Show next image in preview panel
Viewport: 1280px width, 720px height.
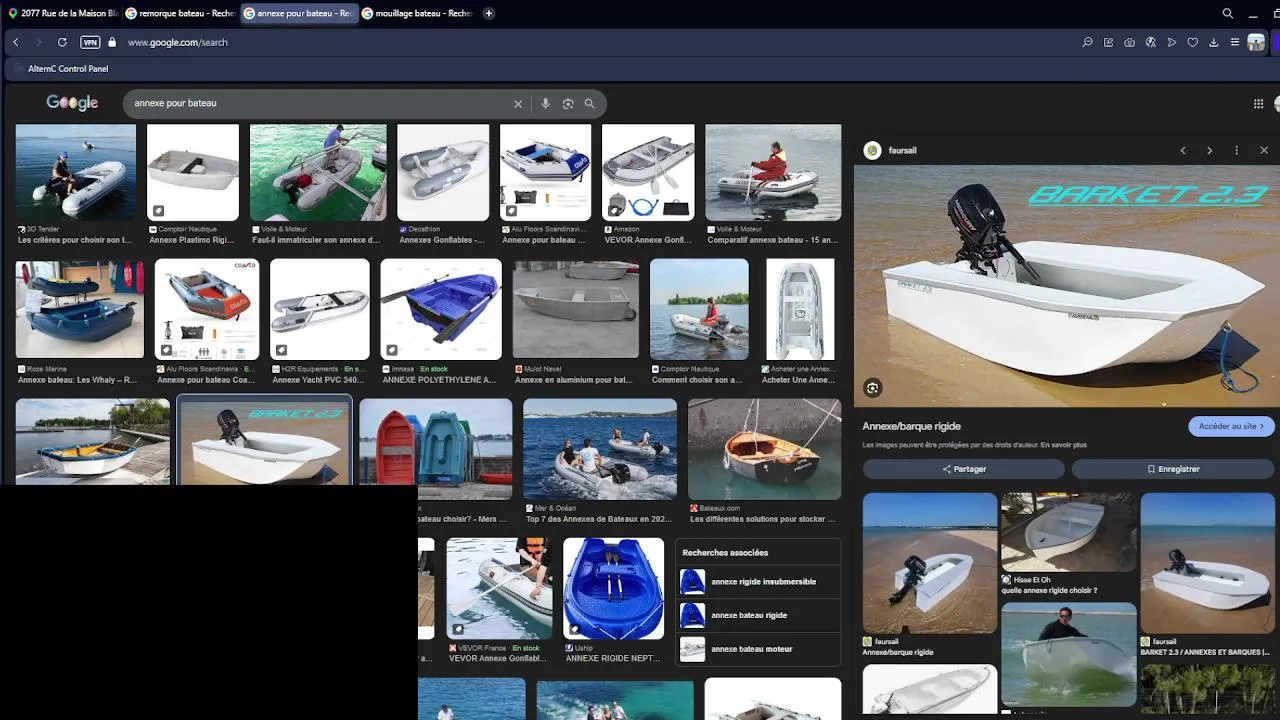click(1209, 150)
